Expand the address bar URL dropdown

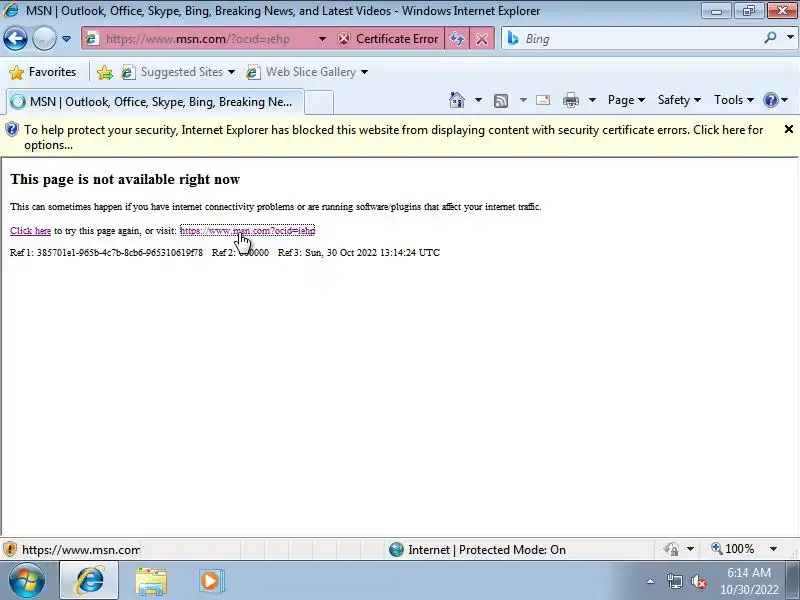coord(322,39)
